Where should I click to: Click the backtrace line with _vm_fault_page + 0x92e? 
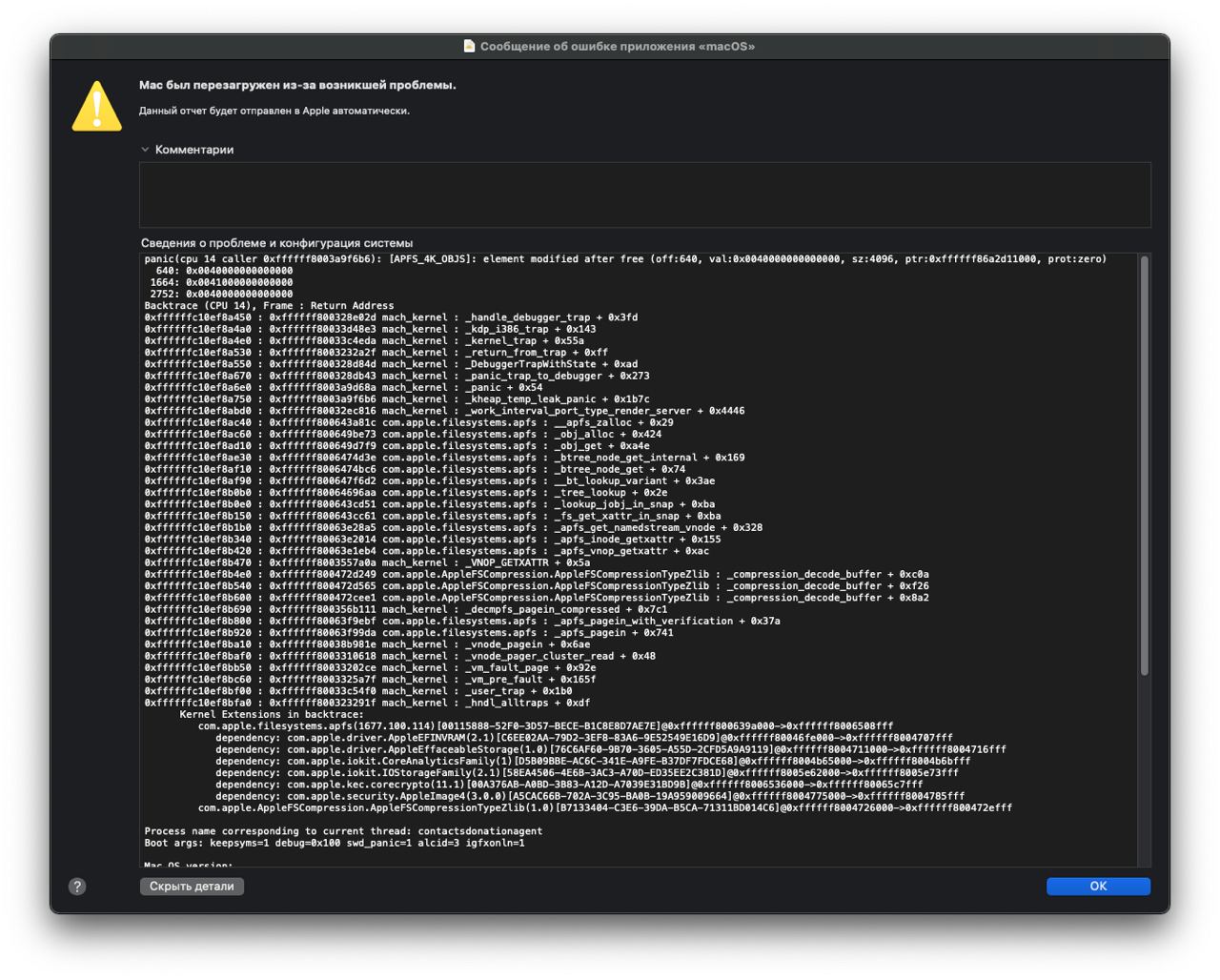(x=370, y=668)
